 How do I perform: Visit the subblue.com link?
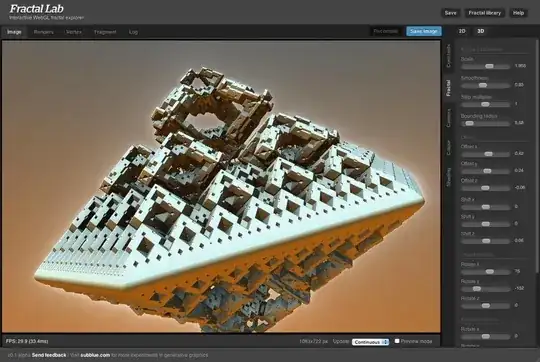[x=95, y=355]
